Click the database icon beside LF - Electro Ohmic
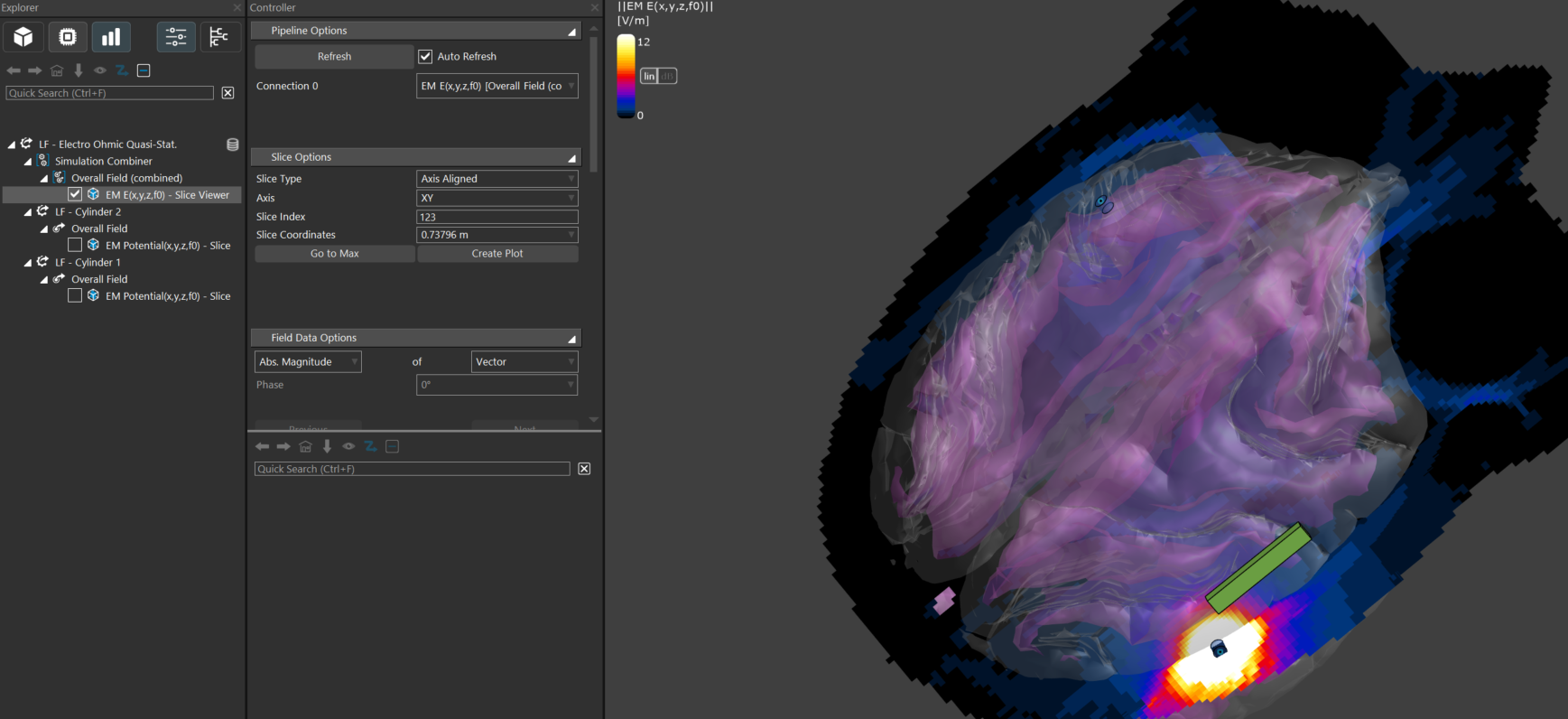This screenshot has height=719, width=1568. pos(232,145)
